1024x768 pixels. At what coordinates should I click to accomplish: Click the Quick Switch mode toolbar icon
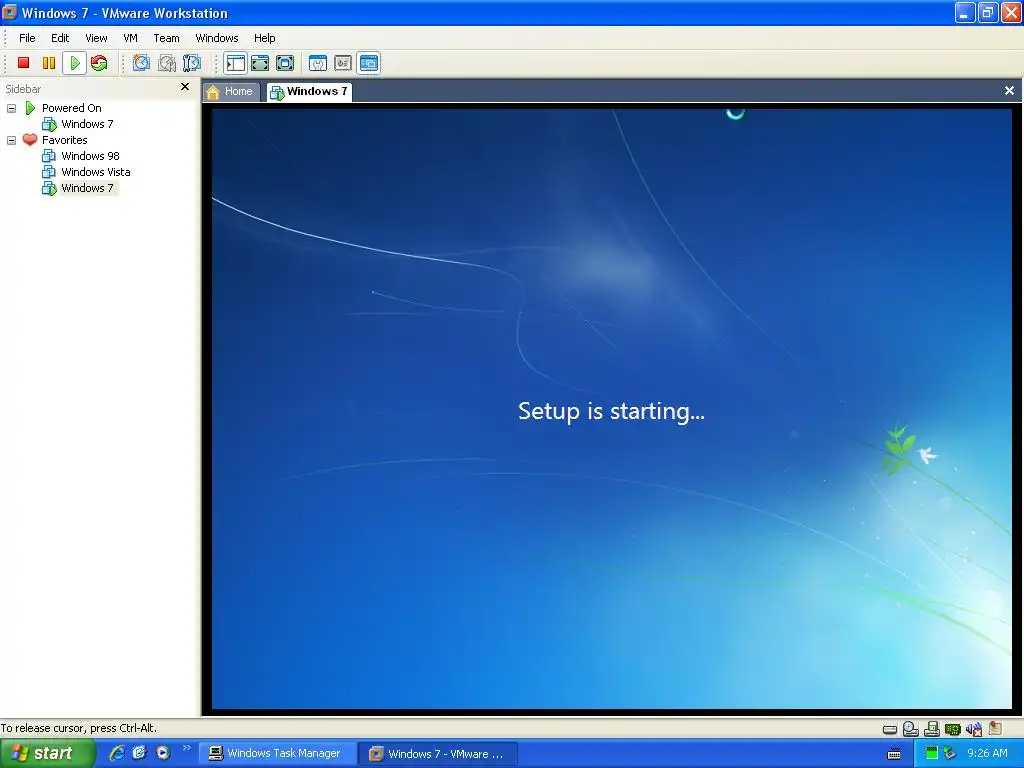point(285,63)
